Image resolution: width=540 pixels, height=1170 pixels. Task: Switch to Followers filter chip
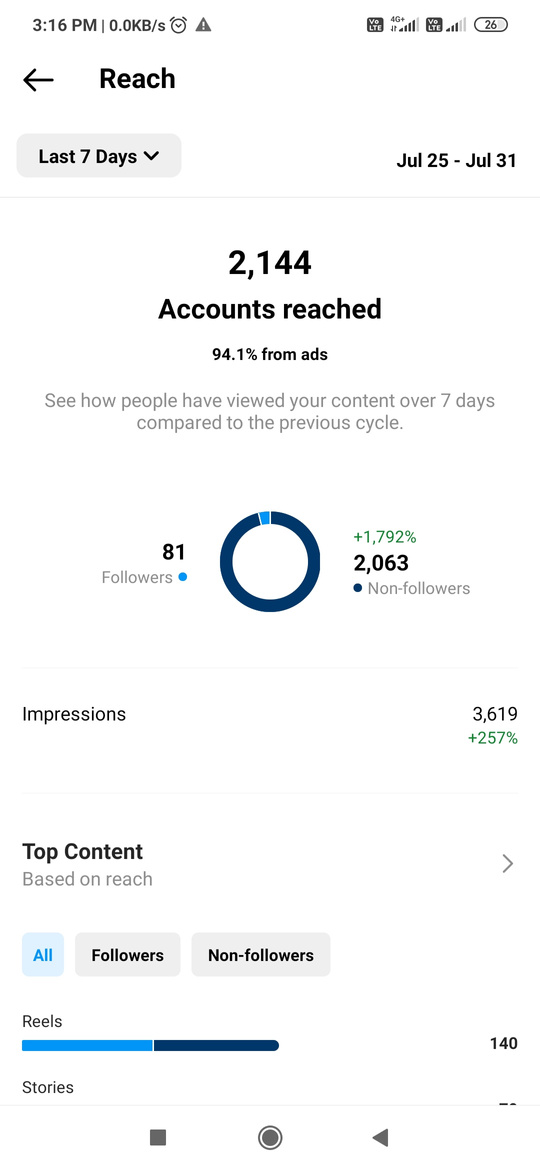(128, 954)
